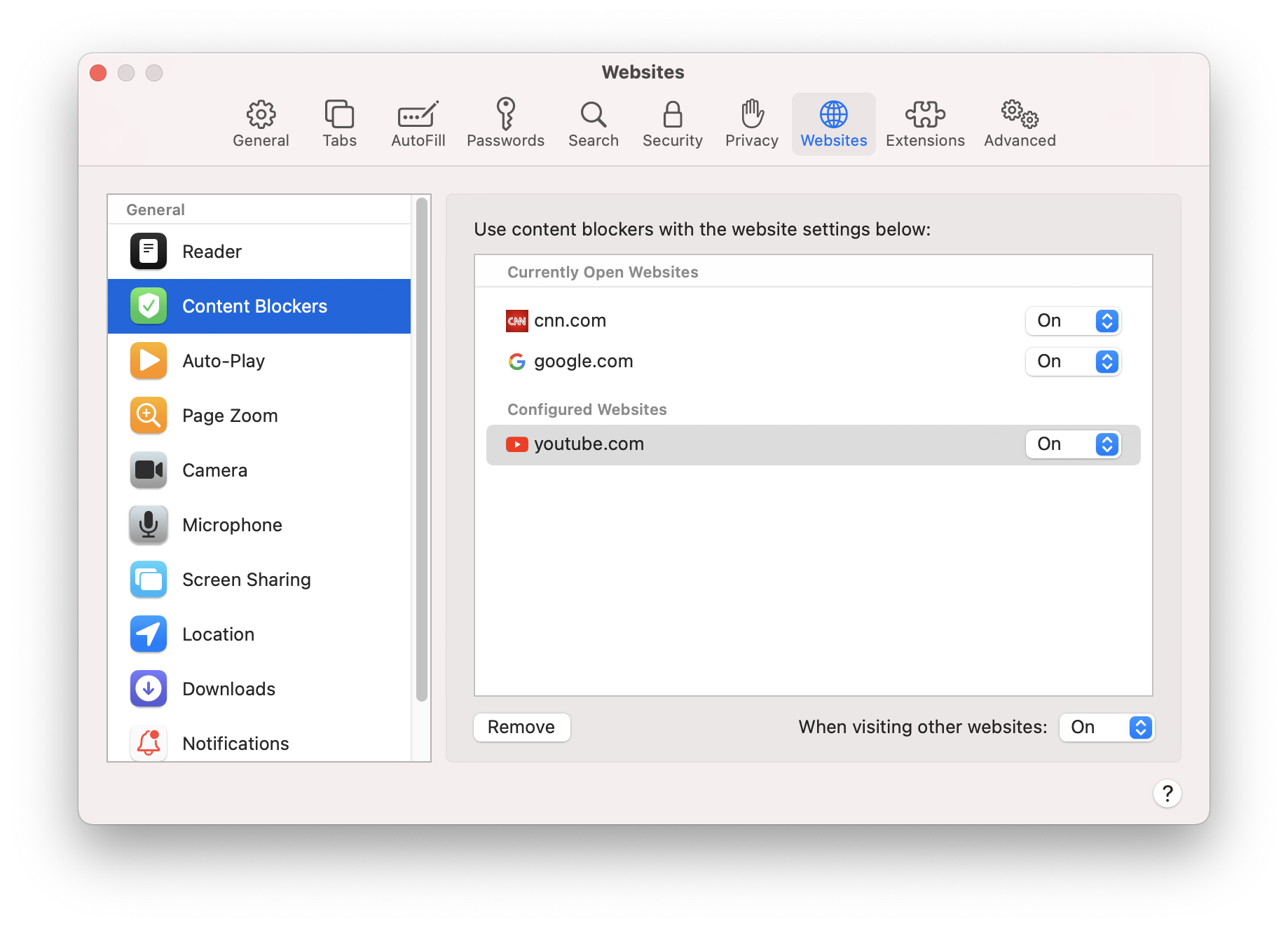Open Notifications settings in sidebar
This screenshot has width=1288, height=928.
235,743
